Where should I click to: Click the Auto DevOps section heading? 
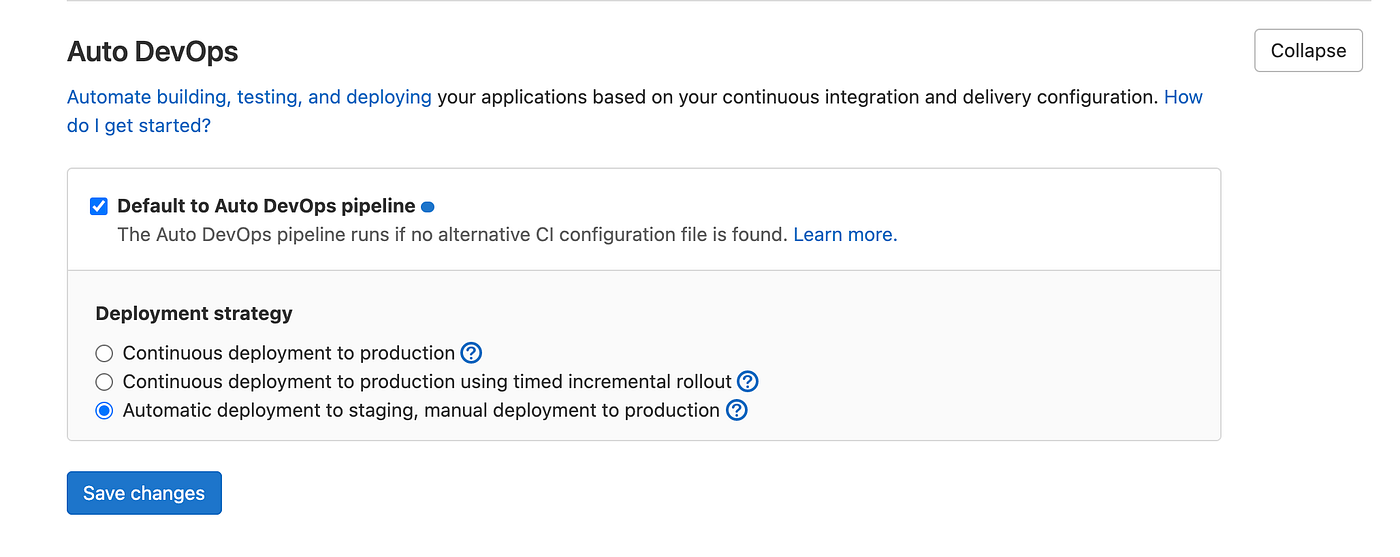152,52
